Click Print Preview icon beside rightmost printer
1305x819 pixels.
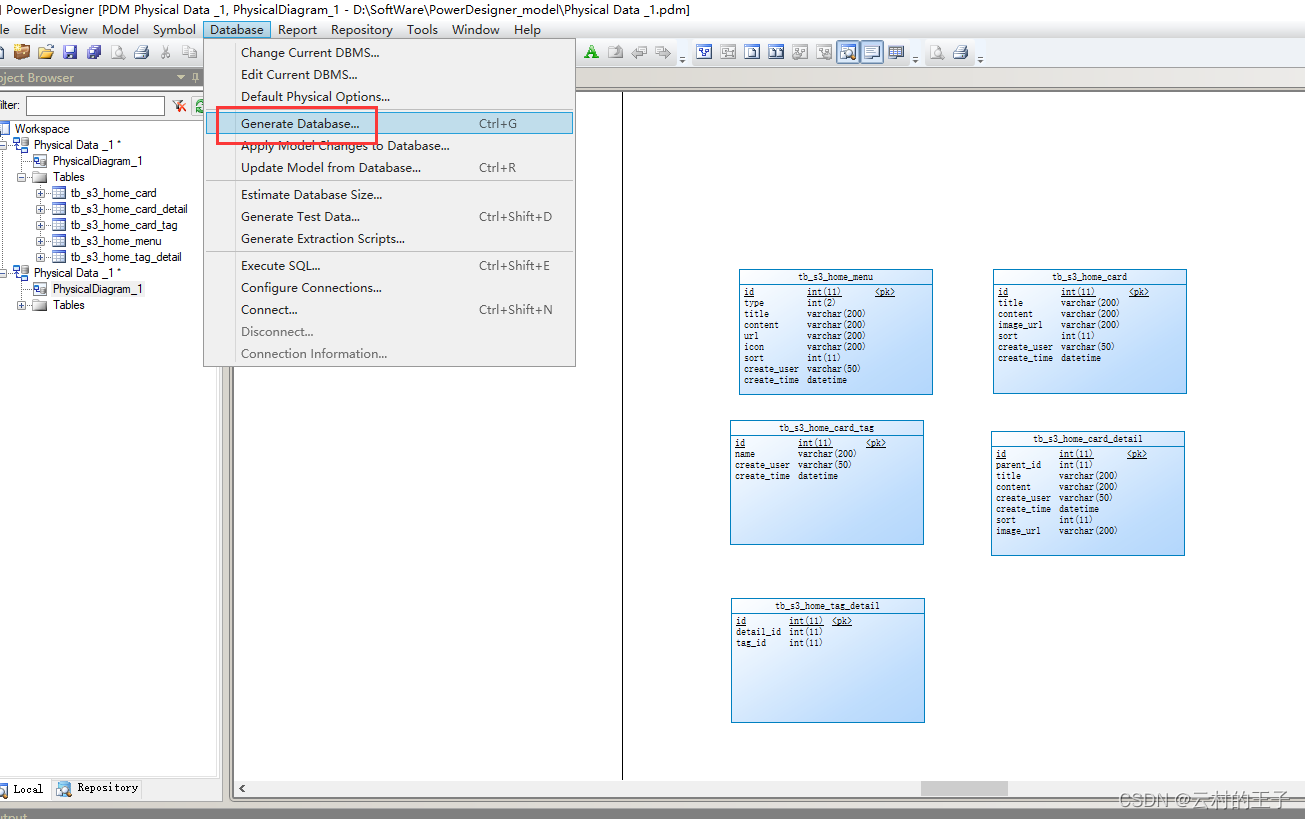937,52
